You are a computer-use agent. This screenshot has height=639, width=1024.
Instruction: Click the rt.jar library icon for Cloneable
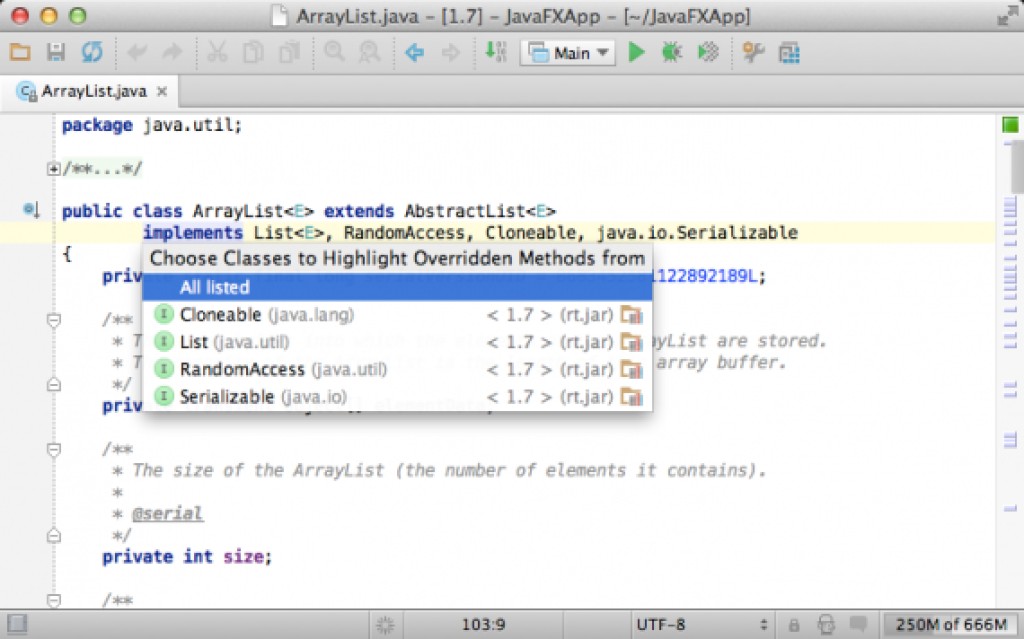click(x=632, y=315)
